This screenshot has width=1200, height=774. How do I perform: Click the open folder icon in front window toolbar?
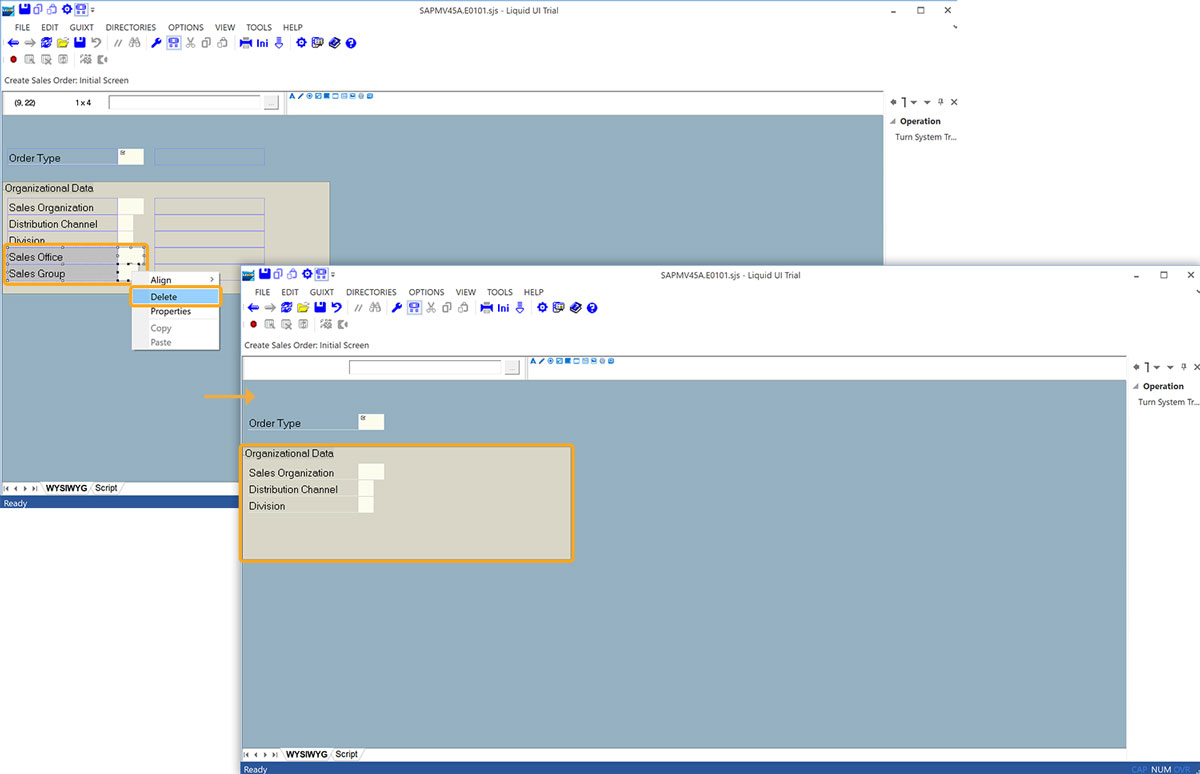tap(302, 308)
